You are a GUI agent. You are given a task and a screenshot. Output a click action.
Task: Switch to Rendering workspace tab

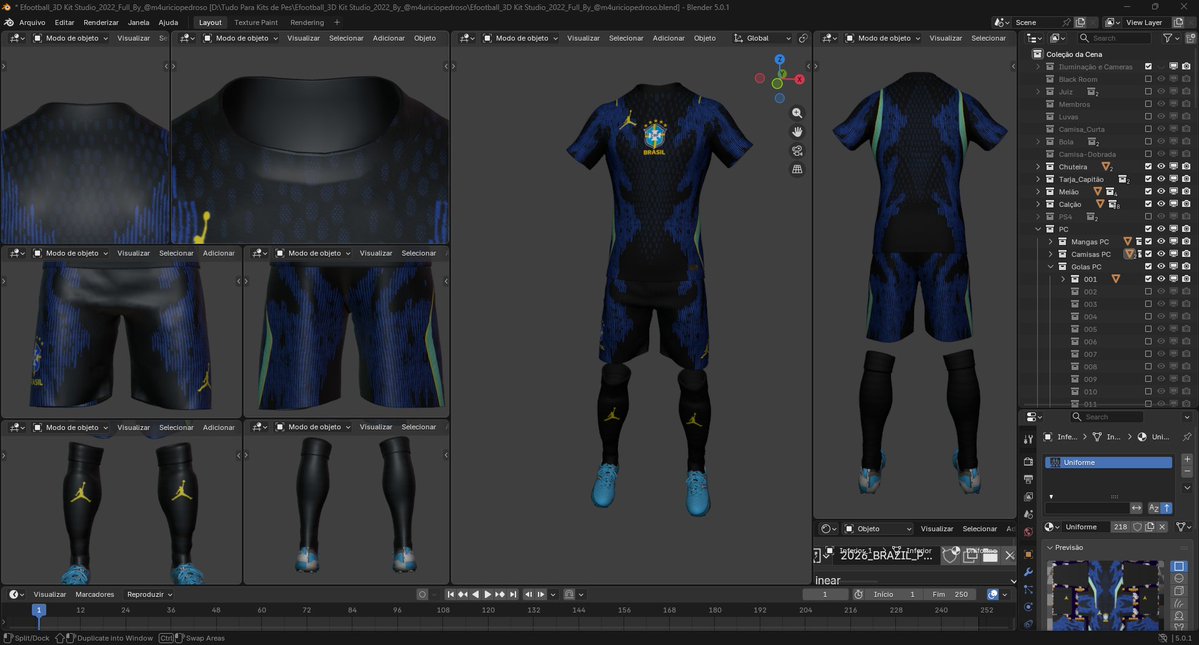(x=307, y=22)
